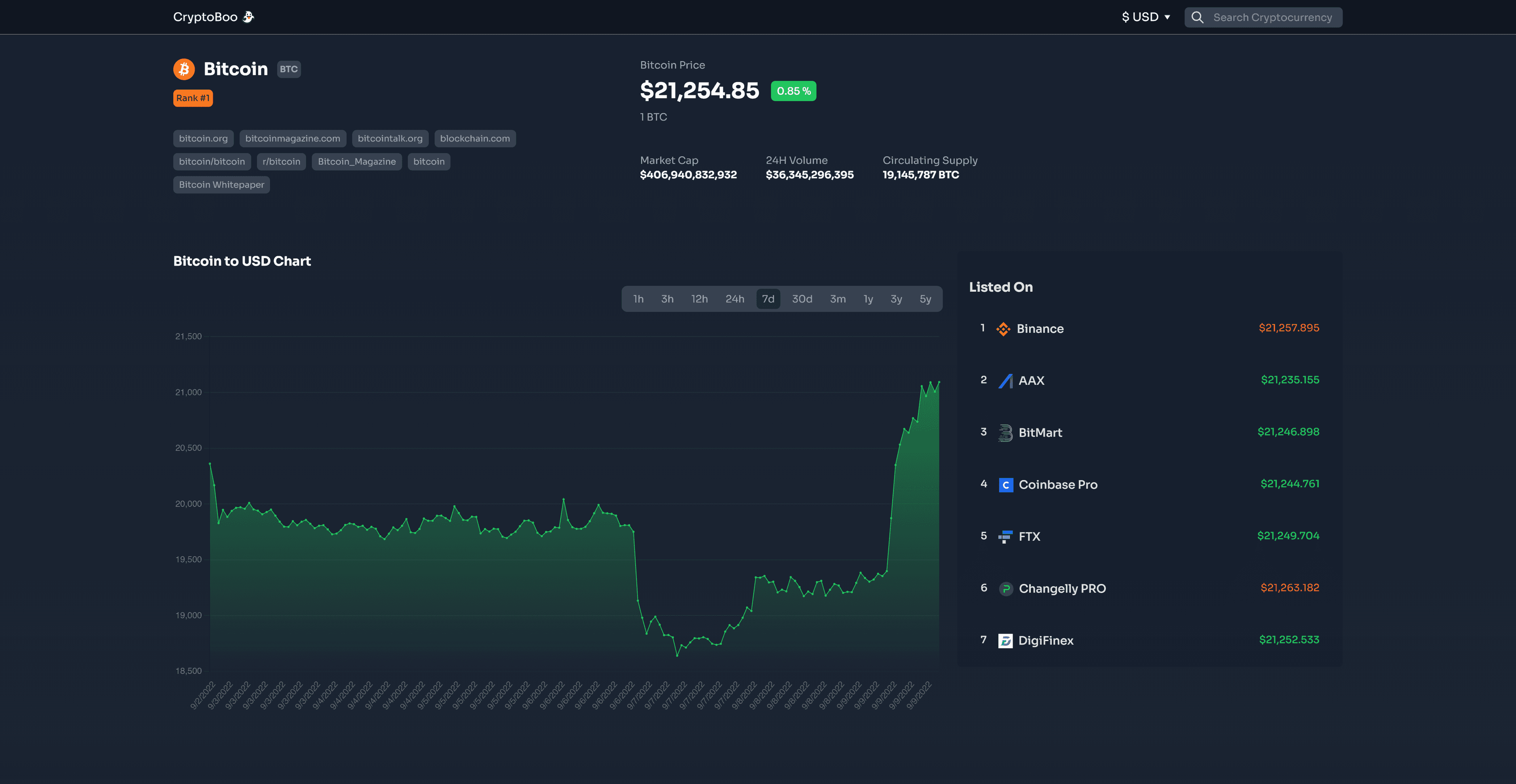Switch chart range to 1h
This screenshot has height=784, width=1516.
click(638, 299)
